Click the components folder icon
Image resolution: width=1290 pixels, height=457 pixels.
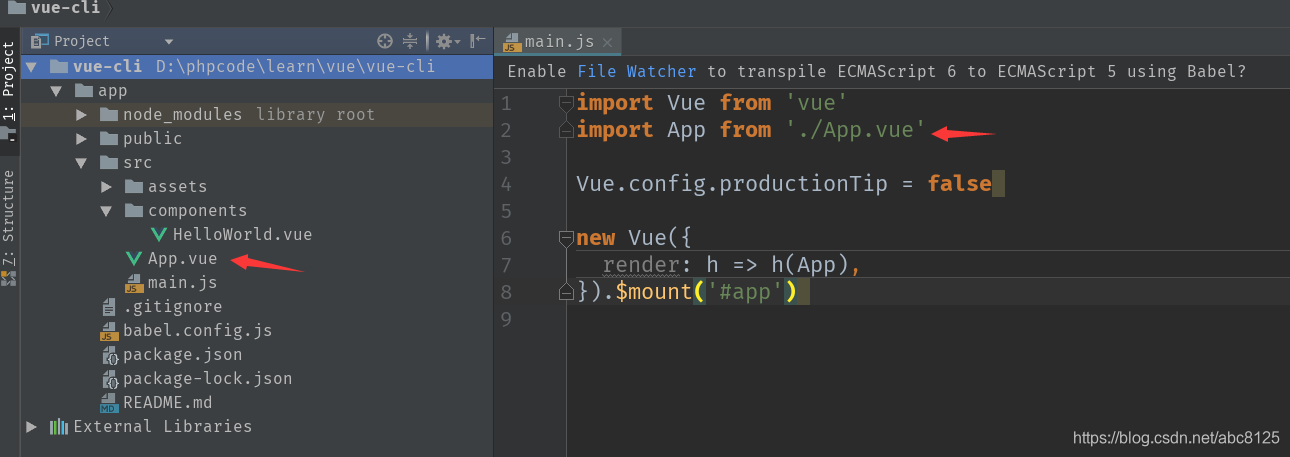tap(133, 211)
